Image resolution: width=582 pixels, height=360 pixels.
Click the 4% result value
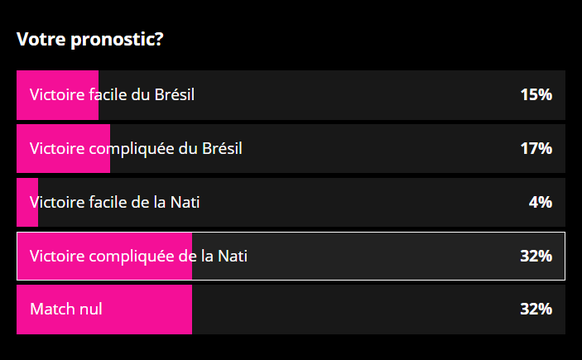tap(540, 202)
